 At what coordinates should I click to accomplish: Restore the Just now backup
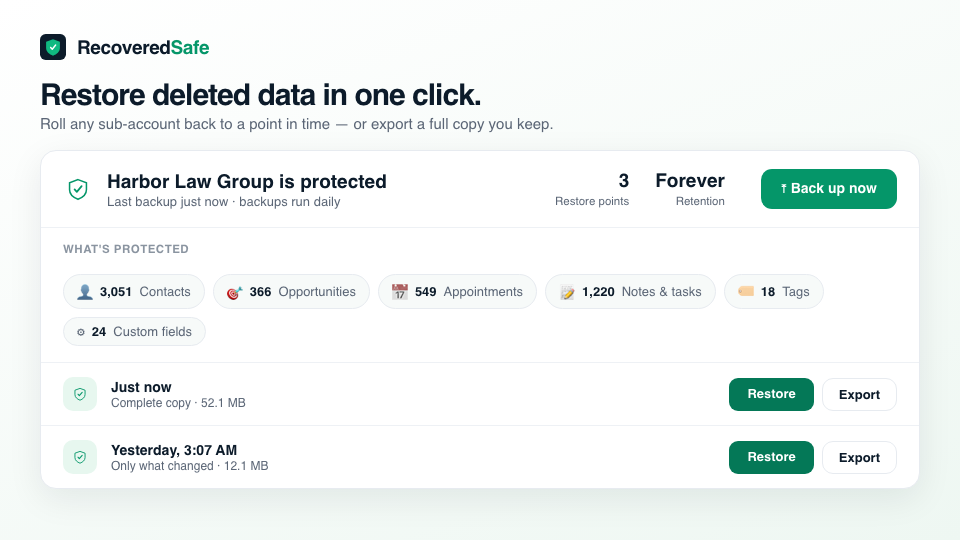coord(771,394)
